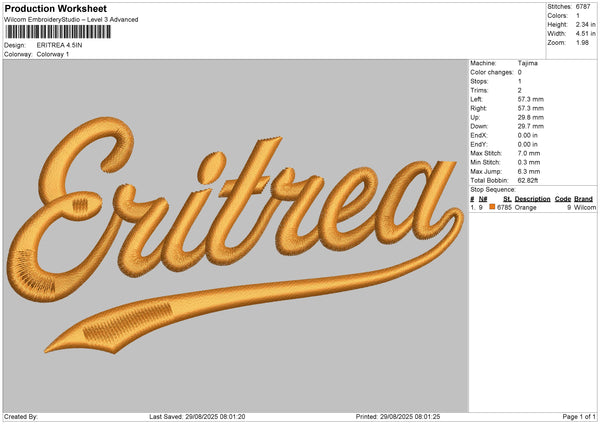This screenshot has height=424, width=600.
Task: Click the Machine: label
Action: [483, 63]
